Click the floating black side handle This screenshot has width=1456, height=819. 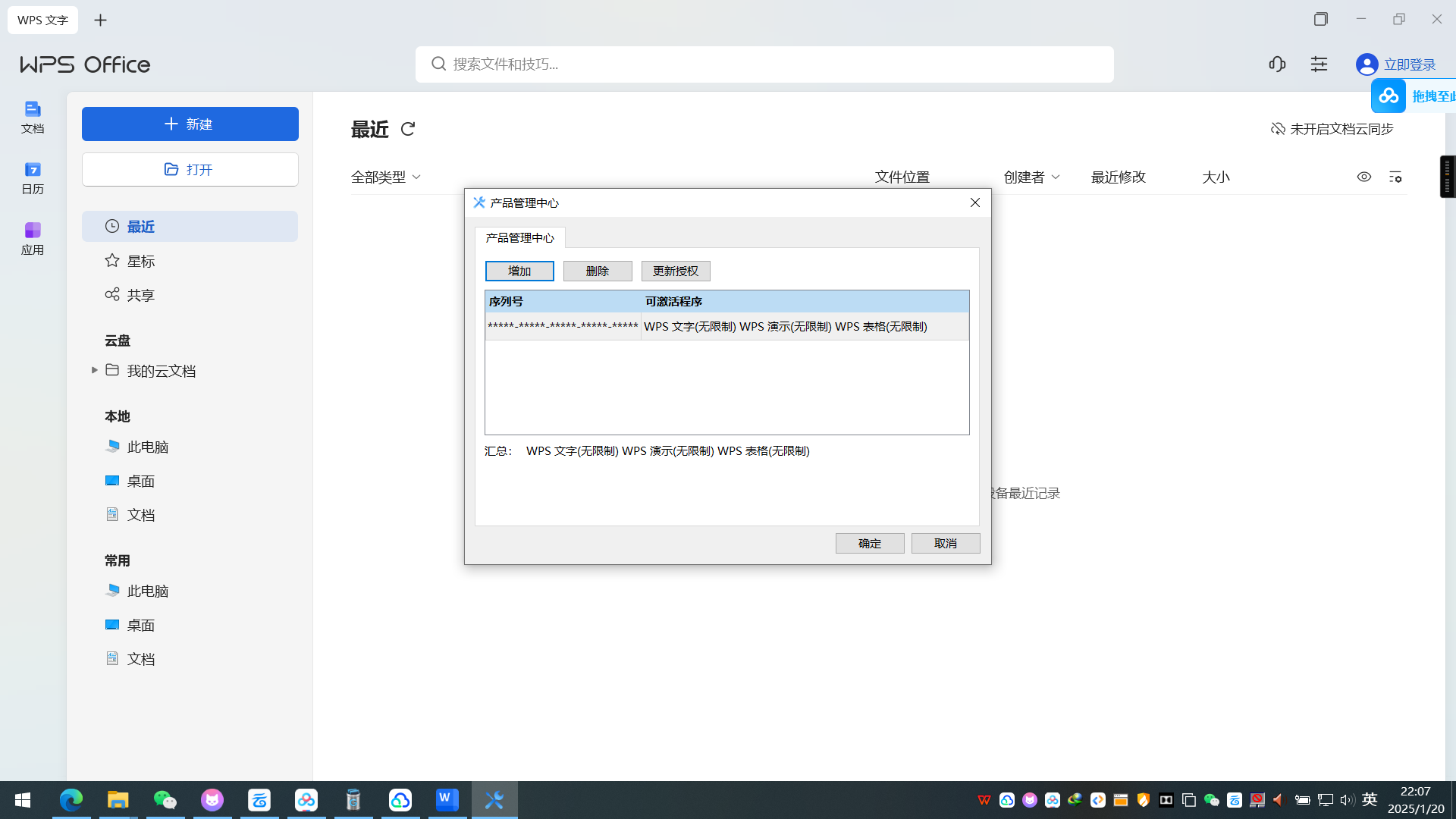point(1448,177)
